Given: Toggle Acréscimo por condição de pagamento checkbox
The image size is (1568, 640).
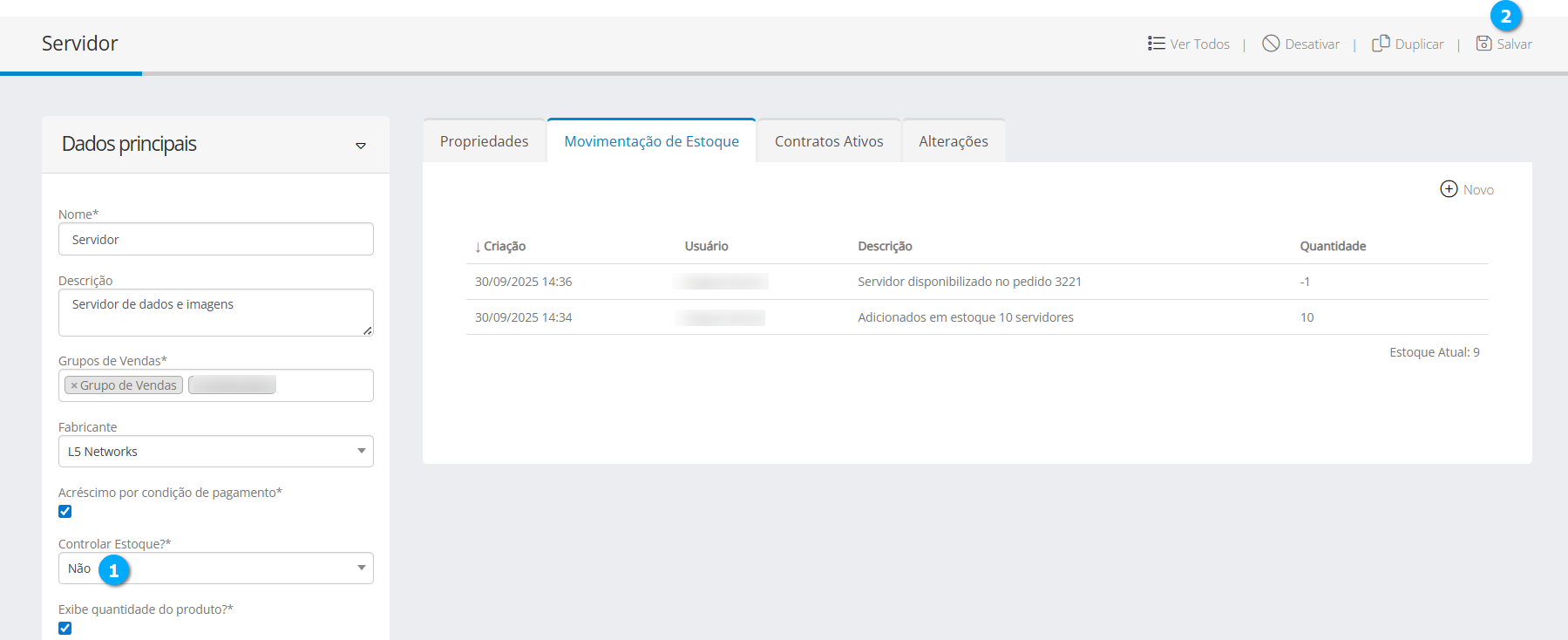Looking at the screenshot, I should pos(65,512).
